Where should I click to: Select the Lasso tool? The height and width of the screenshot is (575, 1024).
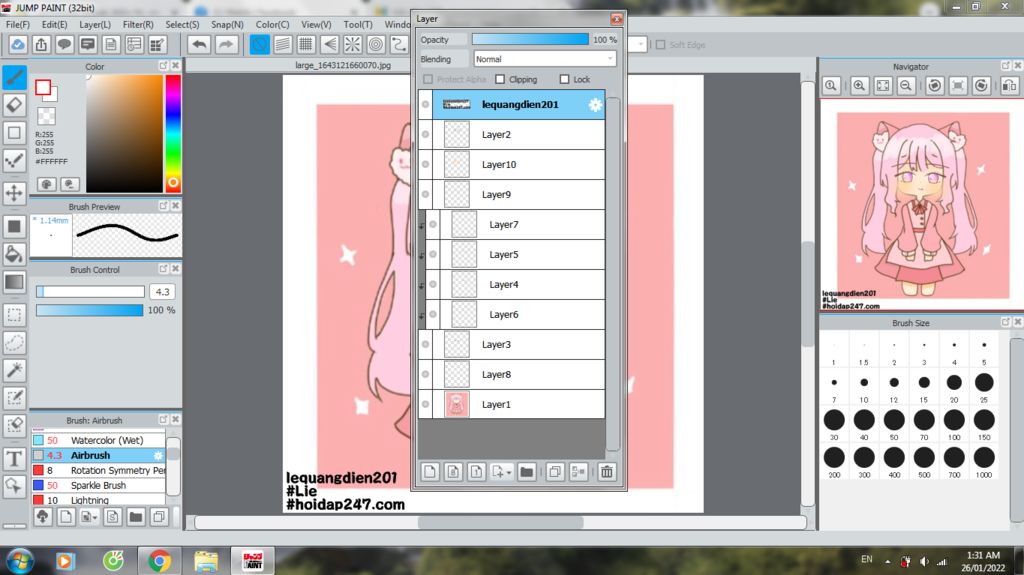point(14,342)
